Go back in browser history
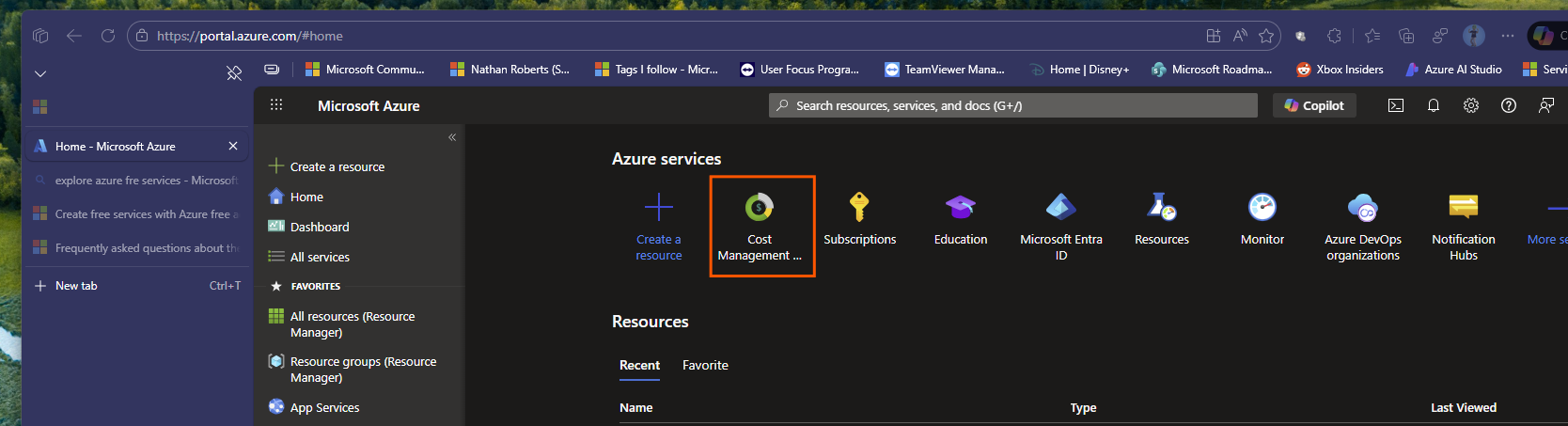The height and width of the screenshot is (426, 1568). pos(74,36)
